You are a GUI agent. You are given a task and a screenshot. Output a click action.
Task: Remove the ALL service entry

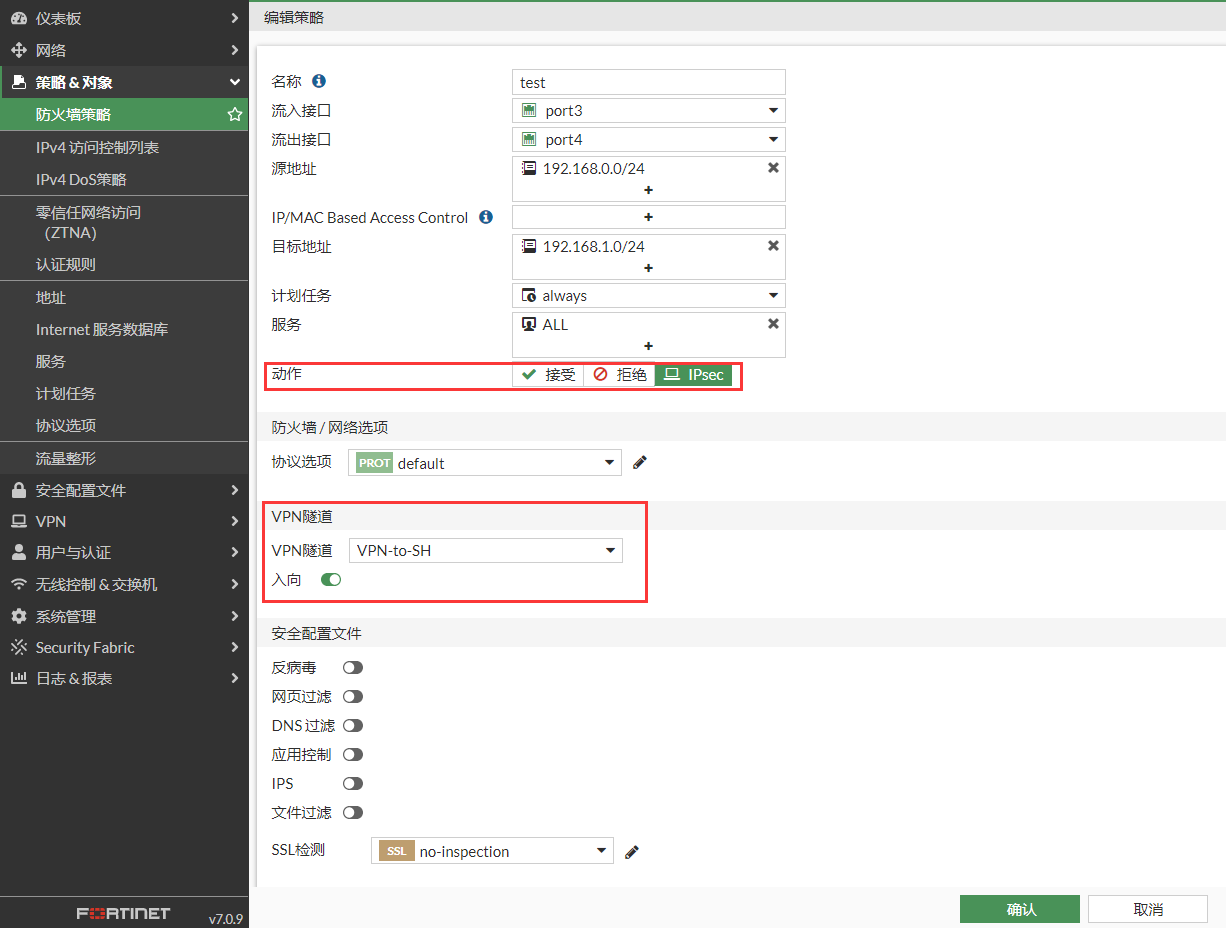[x=773, y=324]
